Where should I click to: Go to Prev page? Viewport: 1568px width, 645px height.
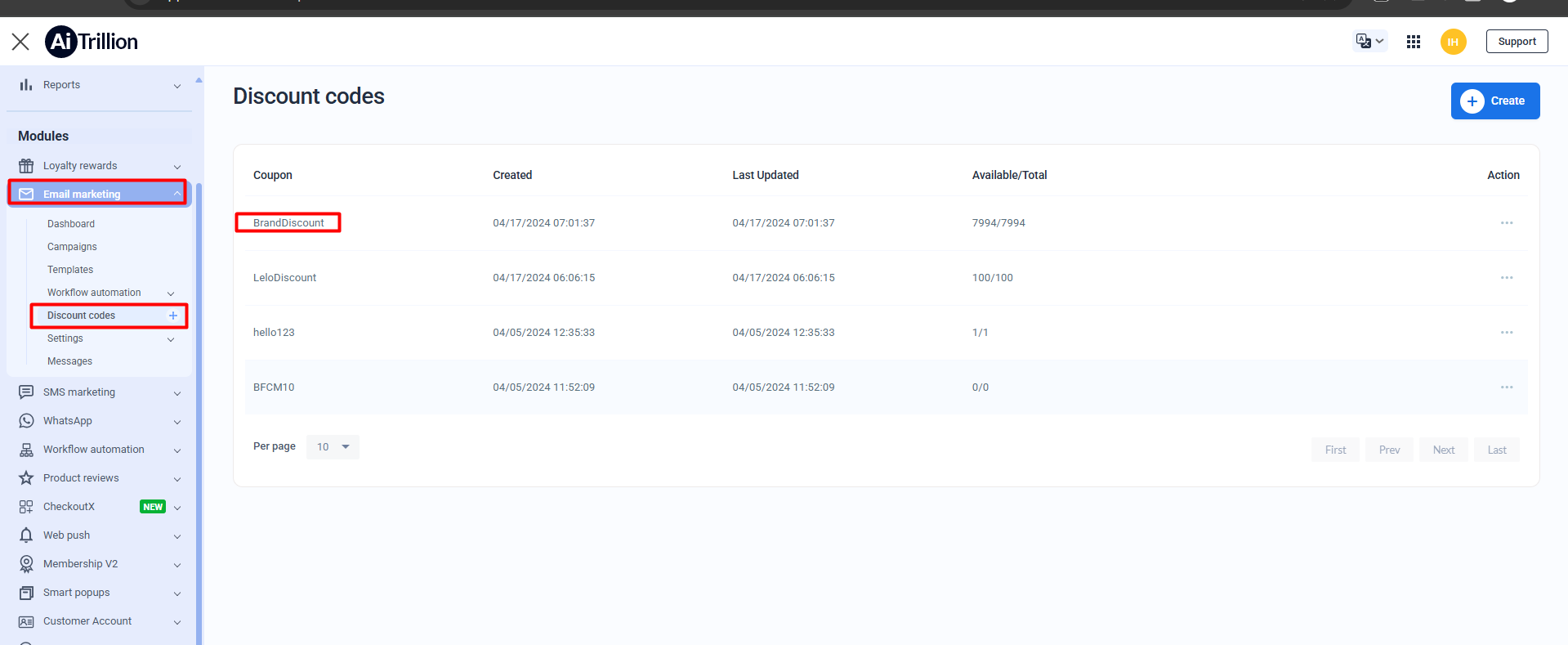tap(1389, 450)
